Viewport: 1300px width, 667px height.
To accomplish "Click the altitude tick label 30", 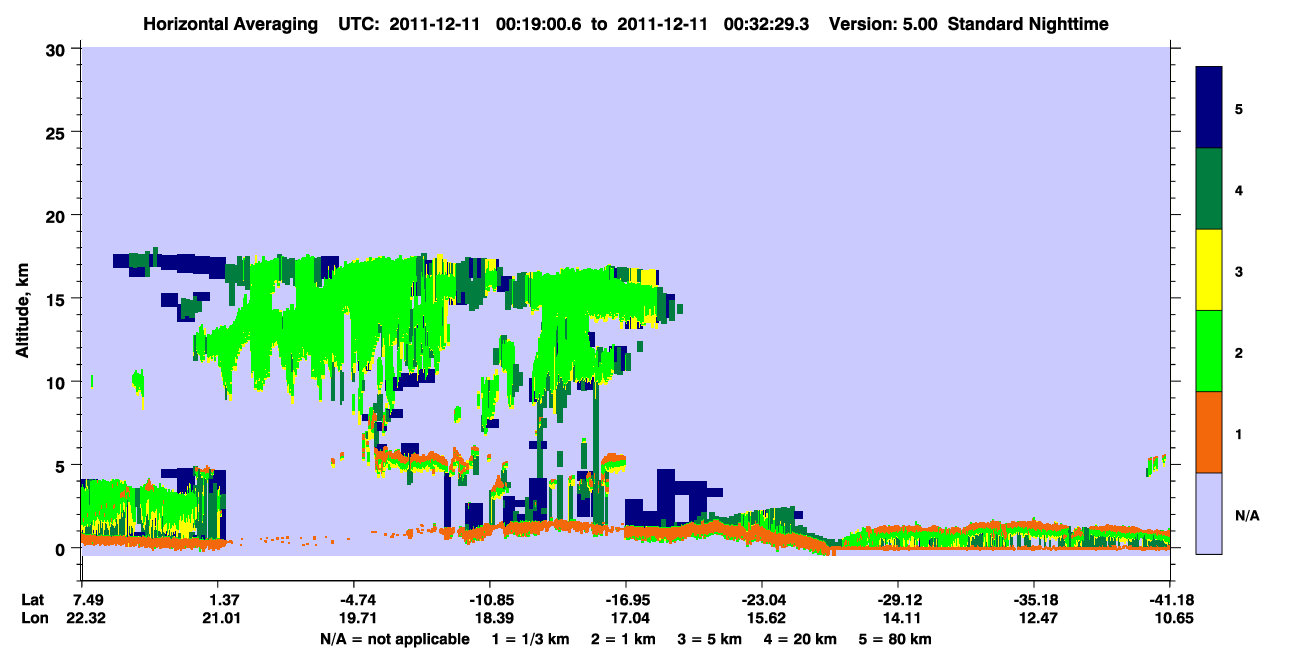I will point(58,49).
